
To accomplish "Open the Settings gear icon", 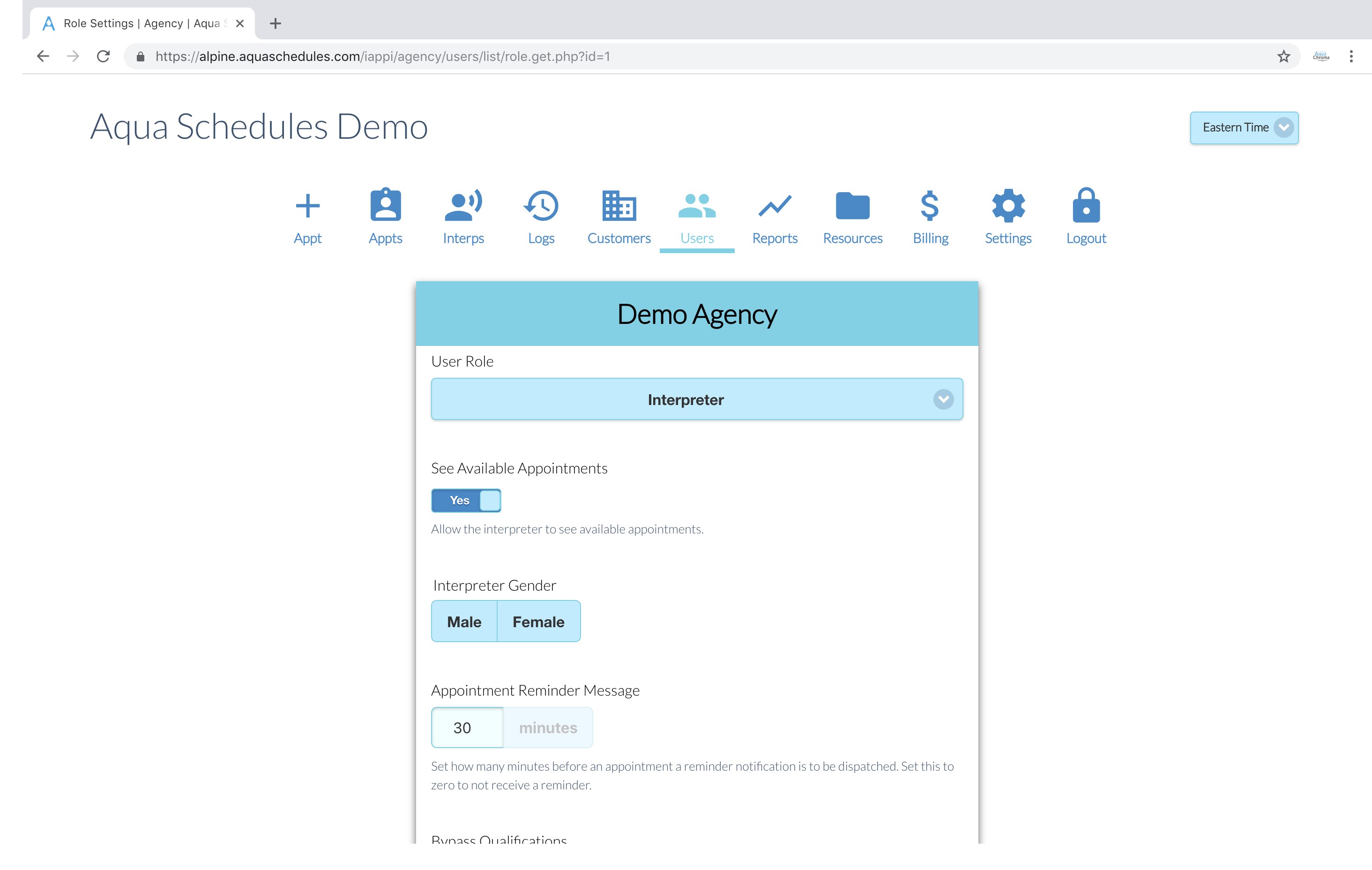I will point(1008,205).
